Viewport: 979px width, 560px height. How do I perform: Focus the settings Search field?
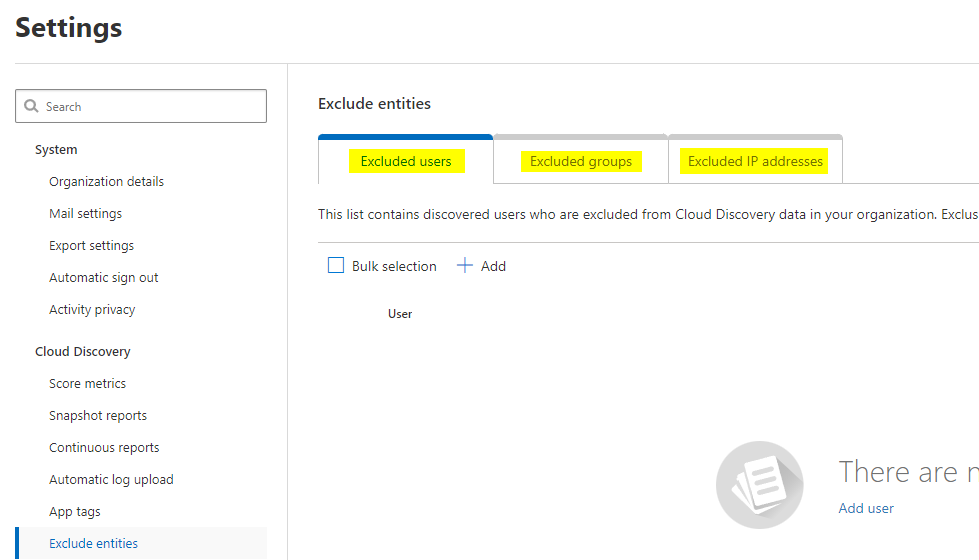(141, 106)
